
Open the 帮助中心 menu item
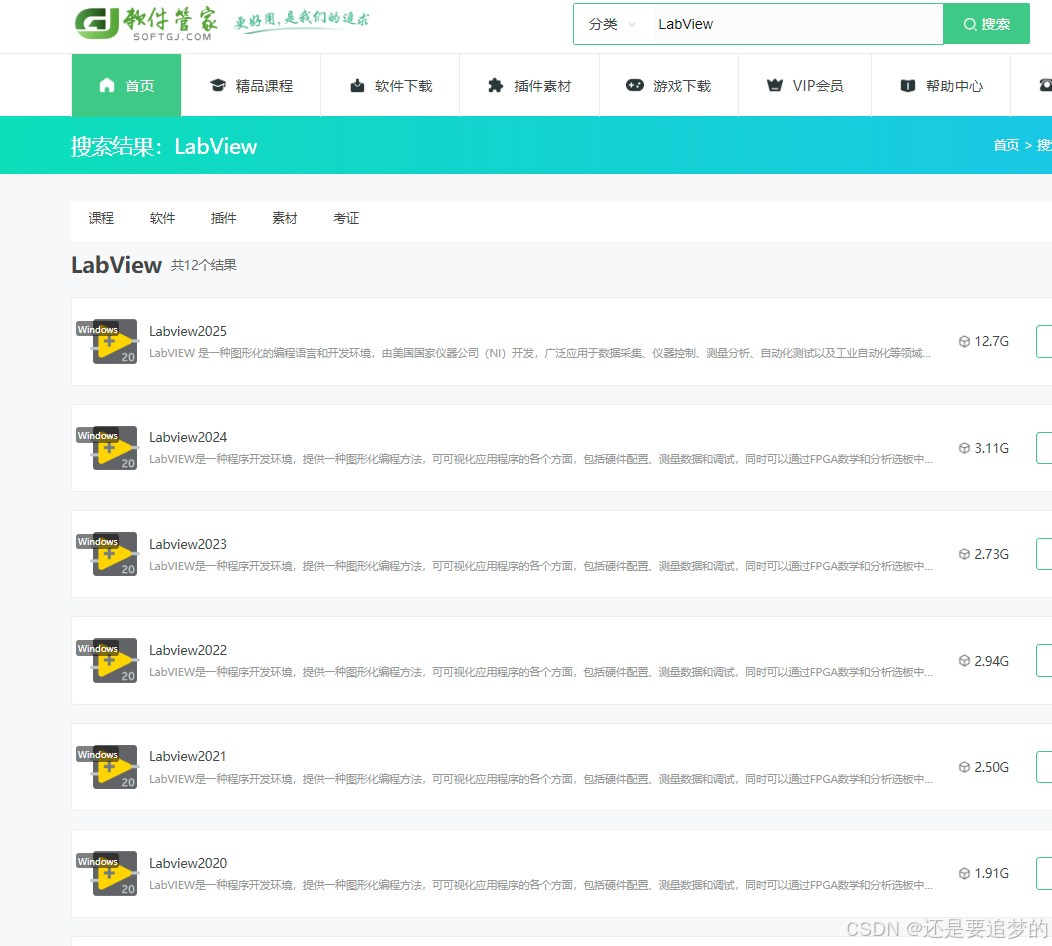(x=941, y=85)
